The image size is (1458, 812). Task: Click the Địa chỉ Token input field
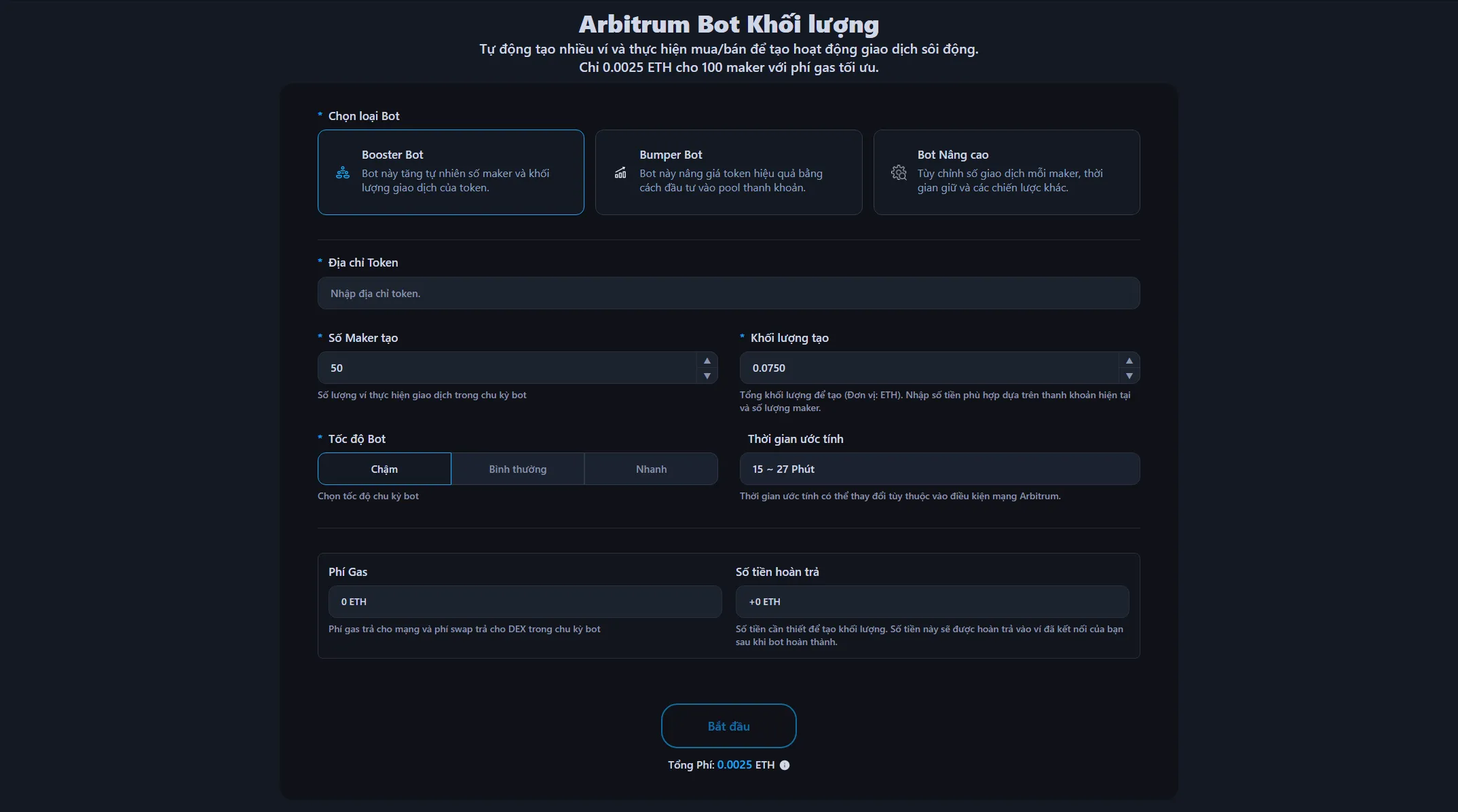[728, 293]
